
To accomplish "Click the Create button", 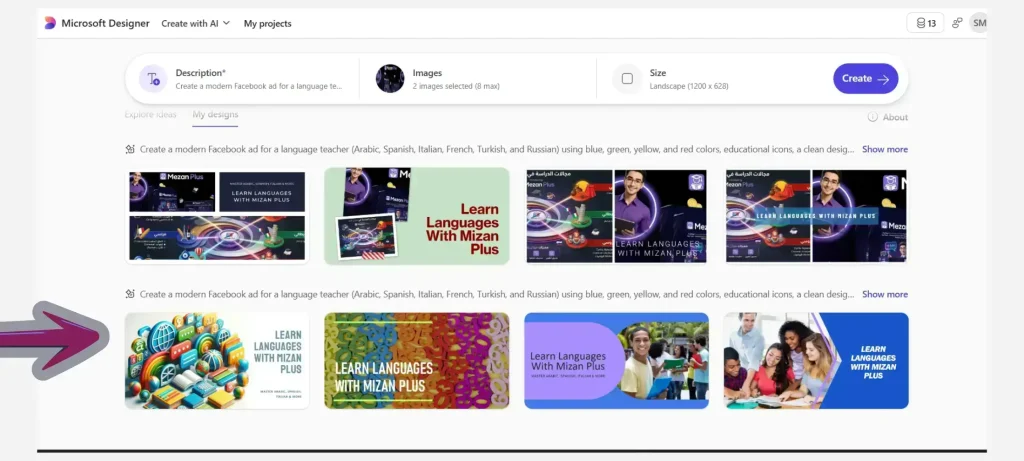I will pyautogui.click(x=865, y=78).
